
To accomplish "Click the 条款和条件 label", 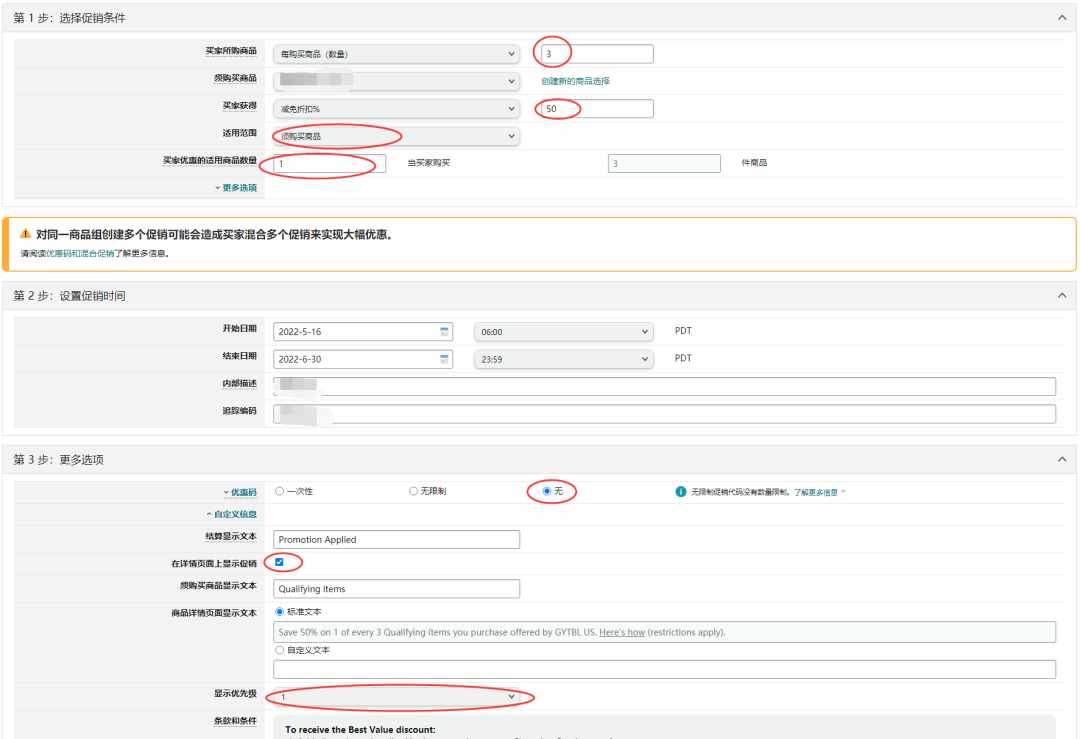I will 235,721.
